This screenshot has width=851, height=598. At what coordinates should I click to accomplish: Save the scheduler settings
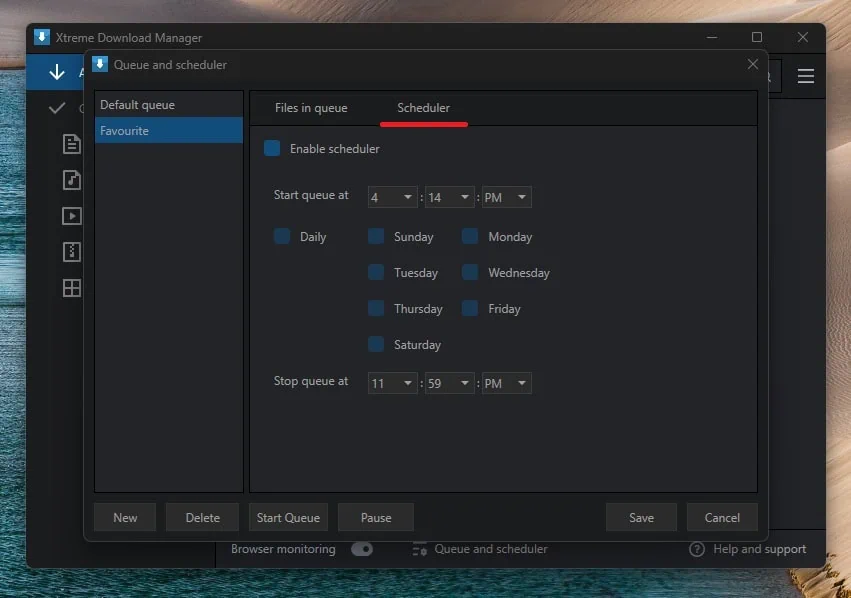(x=641, y=518)
